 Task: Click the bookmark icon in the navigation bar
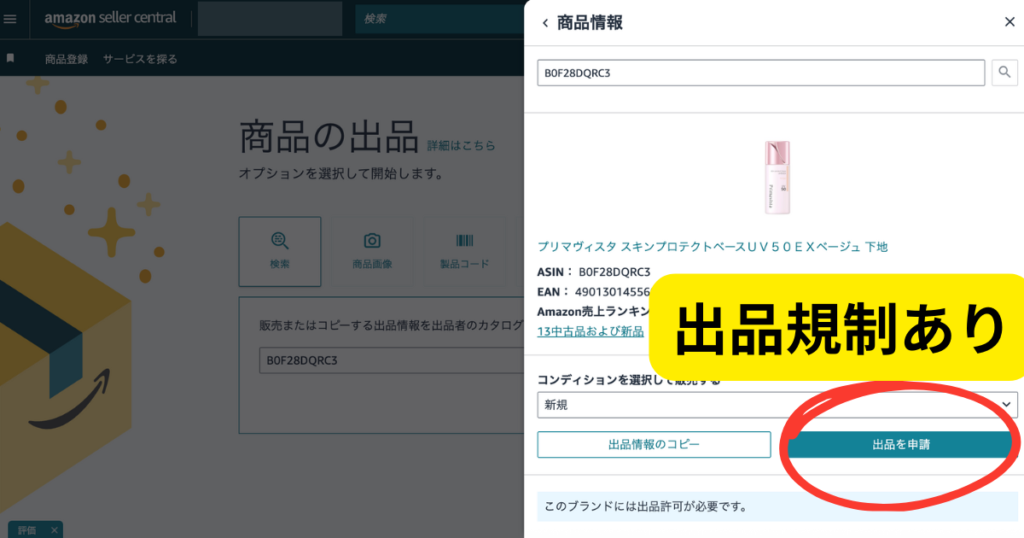click(x=10, y=58)
